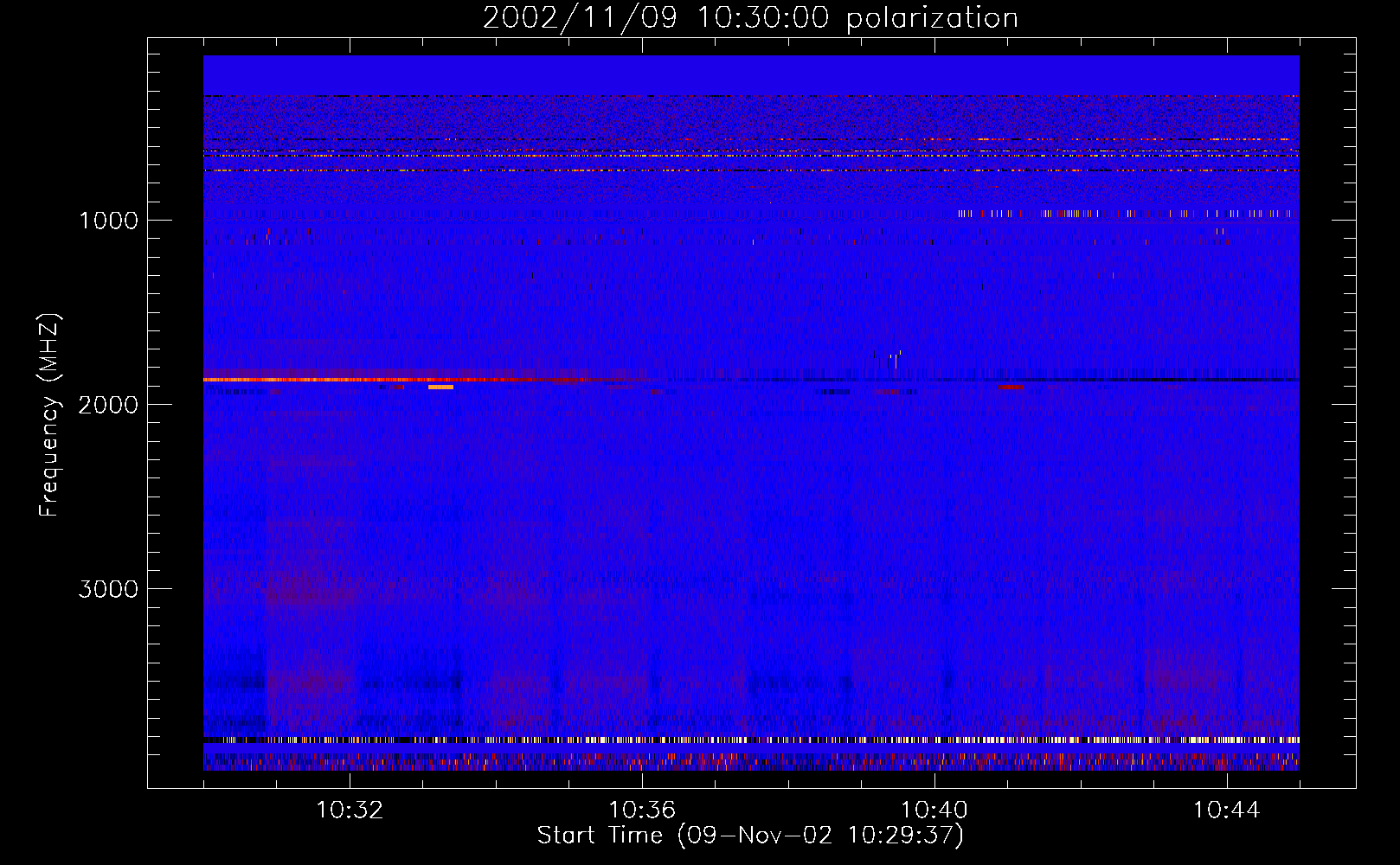
Task: Click the 10:32 time tick label
Action: (x=350, y=811)
